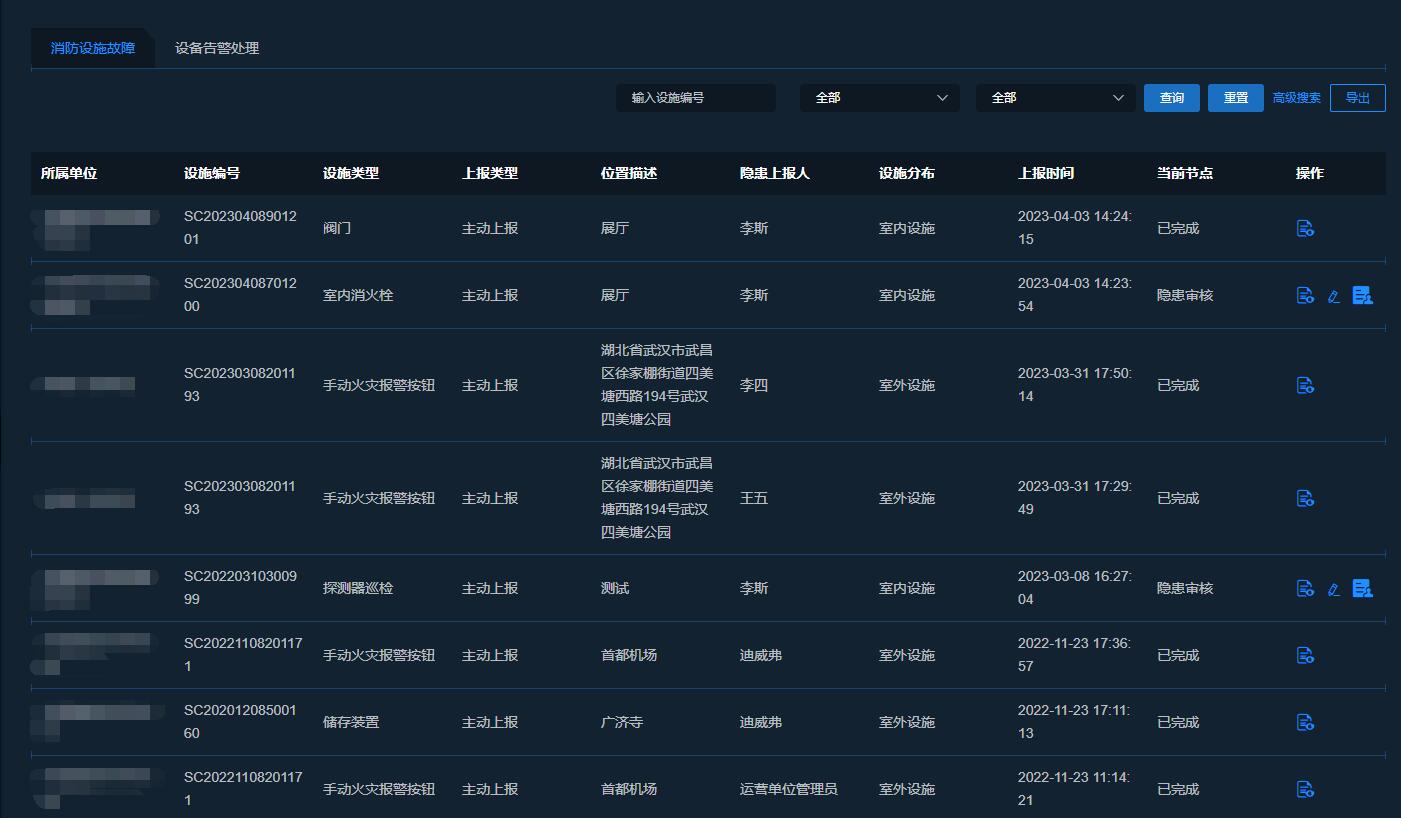Open audit assign icon for 室内消火栓 row
1401x818 pixels.
tap(1362, 295)
